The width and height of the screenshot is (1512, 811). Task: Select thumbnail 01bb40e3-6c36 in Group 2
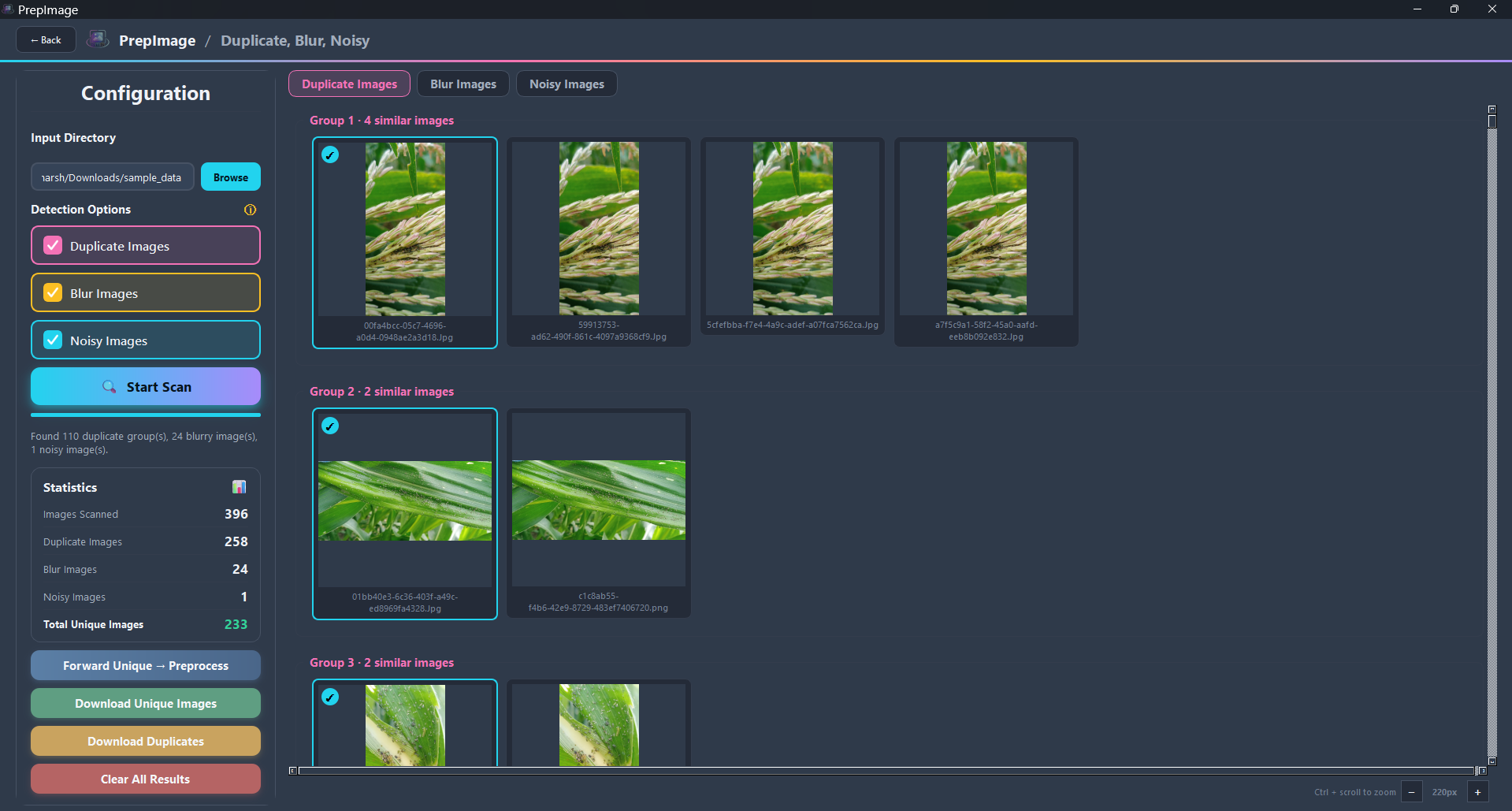(x=405, y=514)
